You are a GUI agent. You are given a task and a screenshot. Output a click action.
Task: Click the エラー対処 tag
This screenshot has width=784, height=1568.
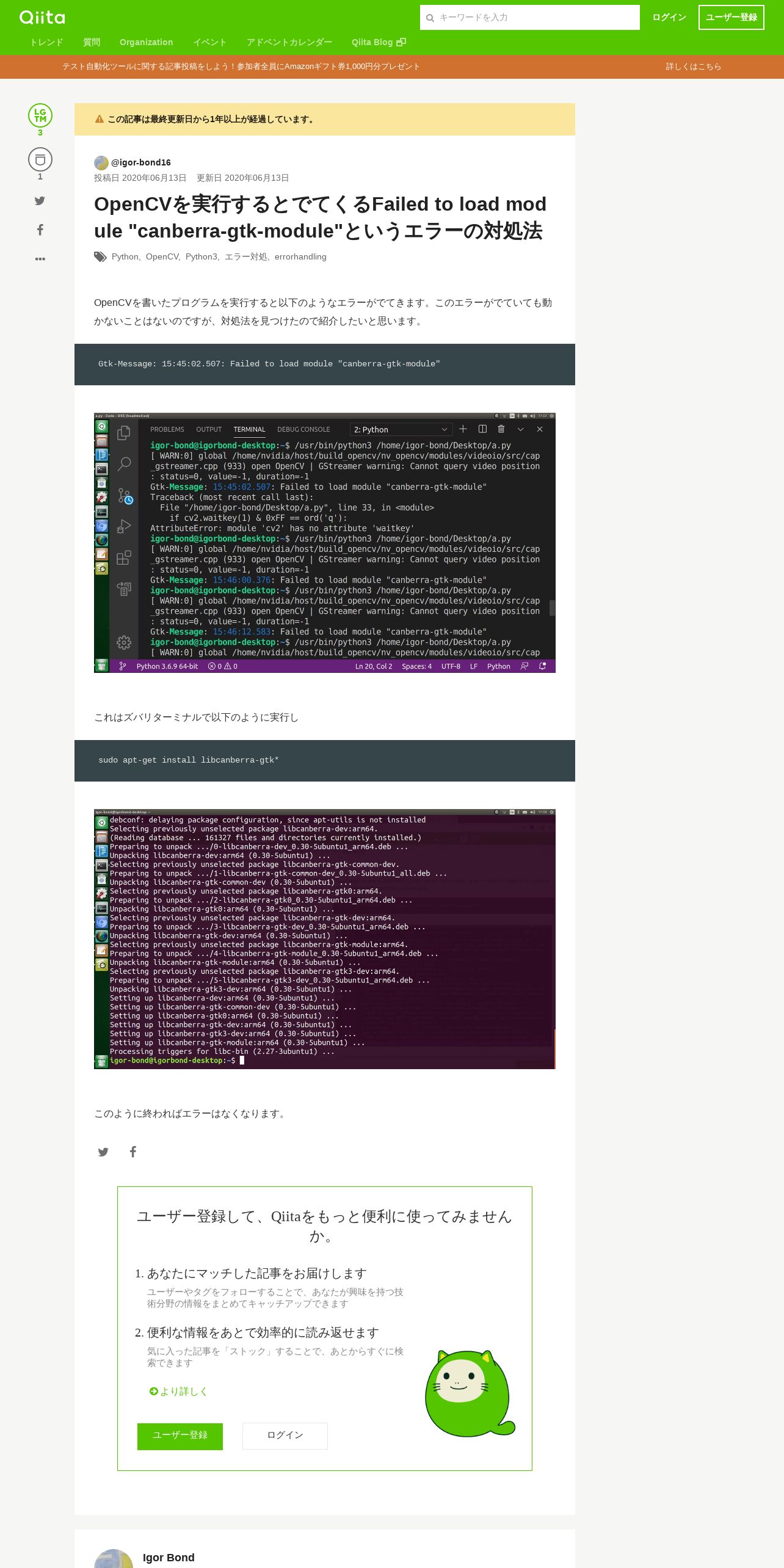point(246,257)
